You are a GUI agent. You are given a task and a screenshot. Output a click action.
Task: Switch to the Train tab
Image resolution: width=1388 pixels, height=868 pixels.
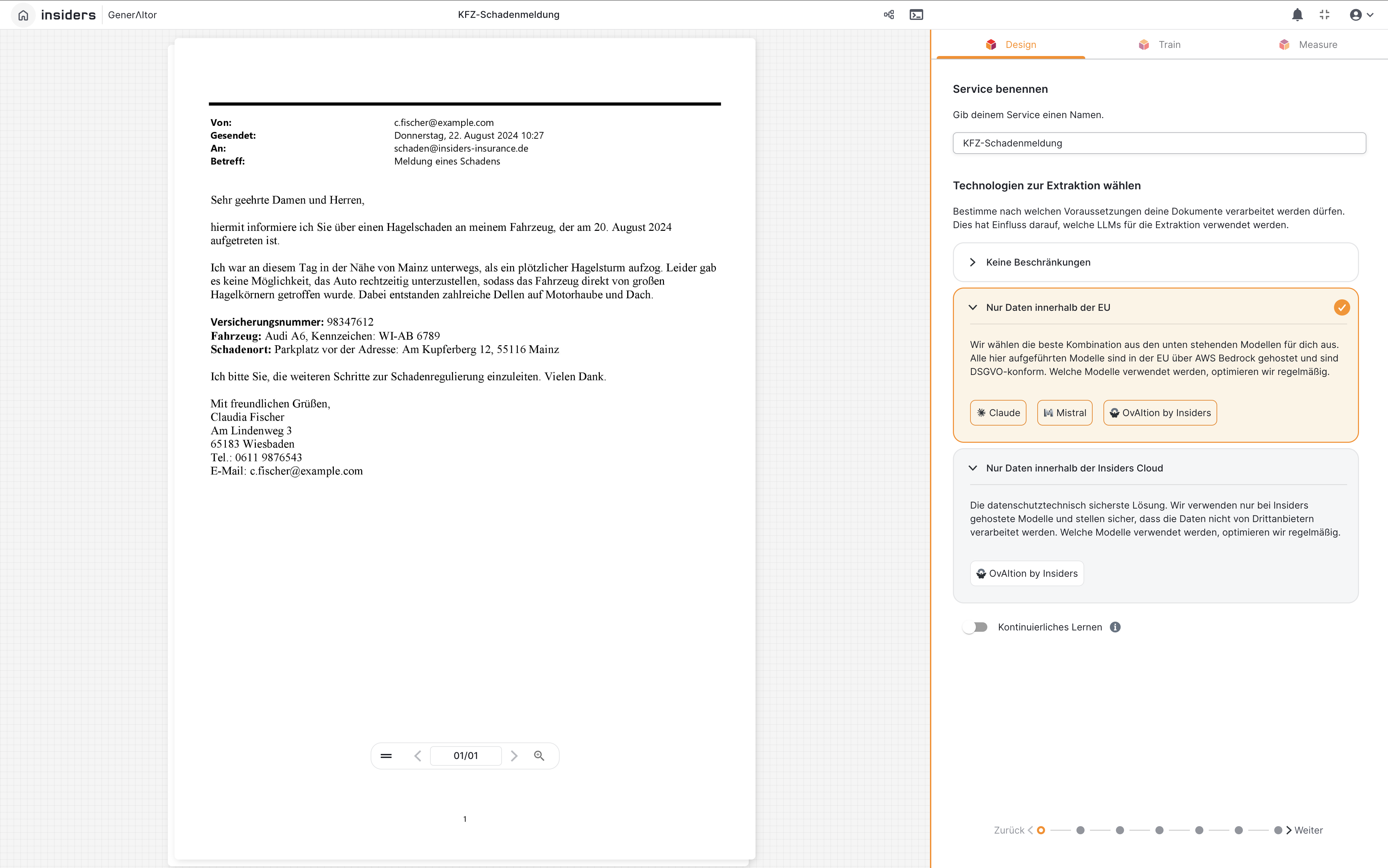1159,45
